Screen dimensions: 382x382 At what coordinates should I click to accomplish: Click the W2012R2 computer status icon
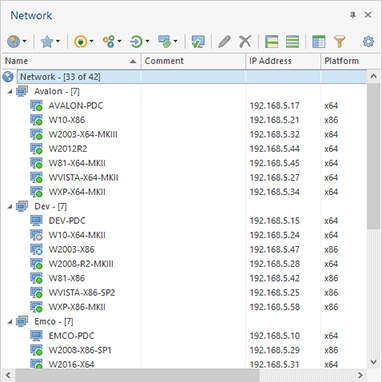pos(36,148)
